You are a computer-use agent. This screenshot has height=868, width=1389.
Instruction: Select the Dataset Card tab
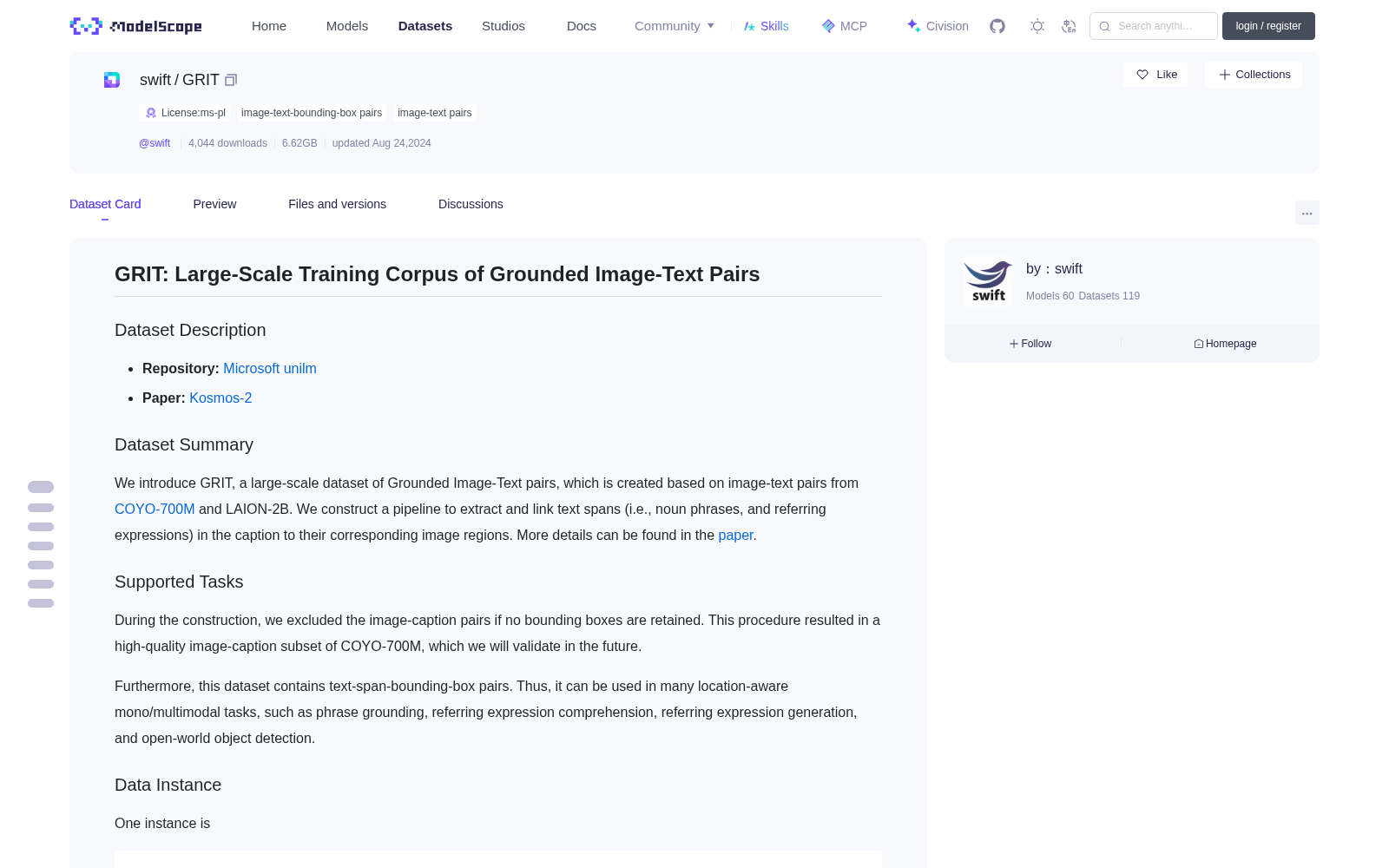(x=105, y=204)
